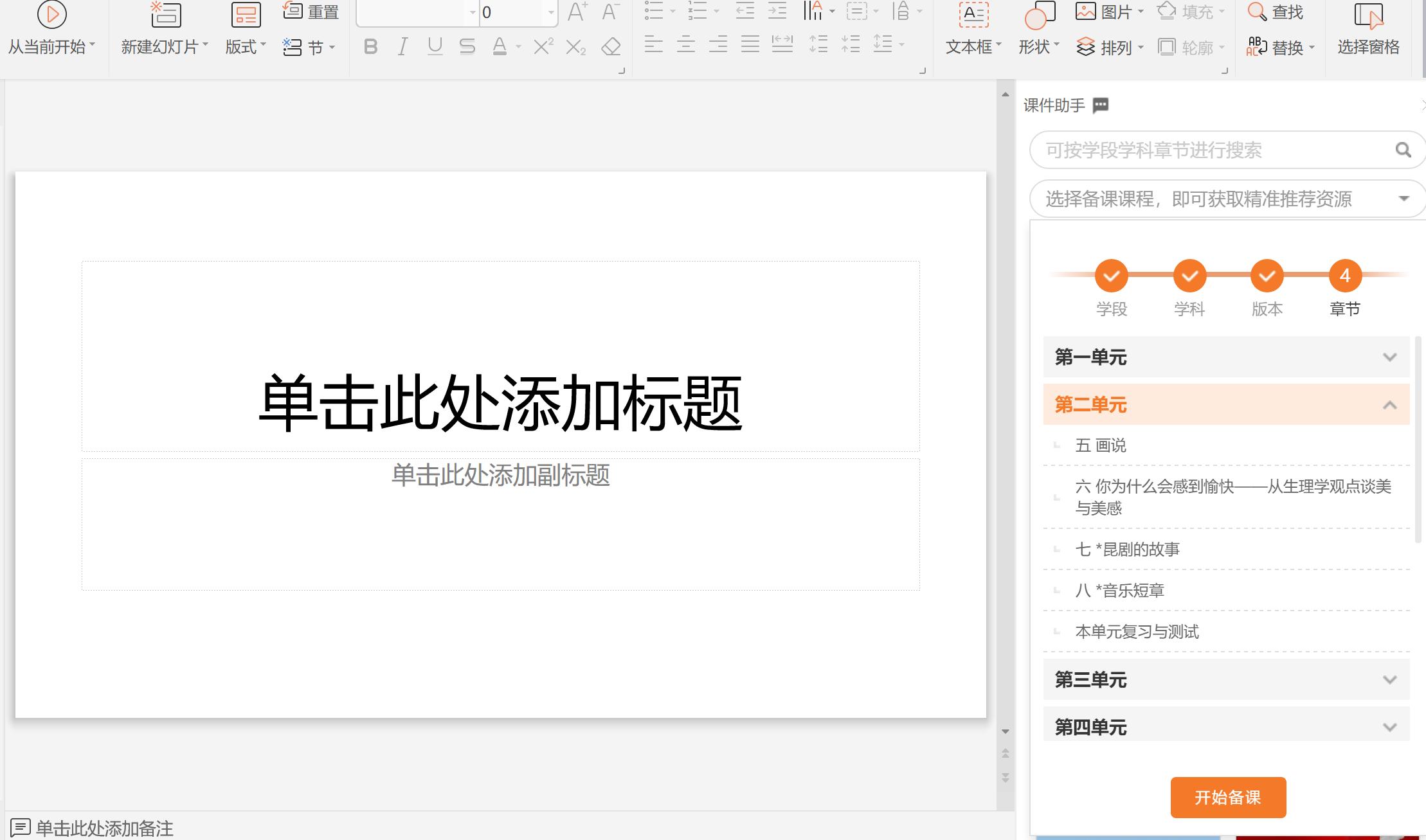Click the 选择窗格 selection pane icon

[1367, 29]
